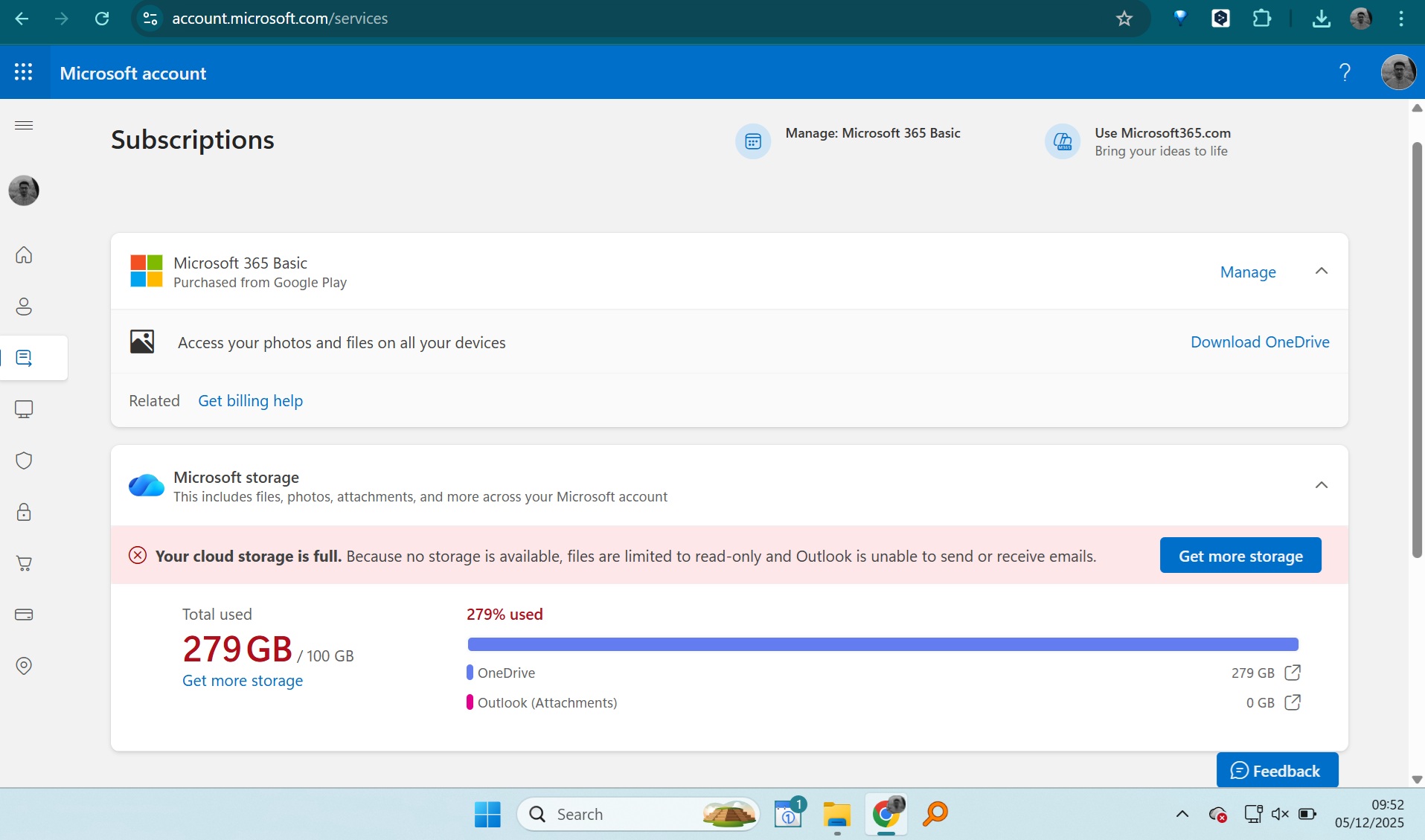
Task: Open the Feedback button
Action: coord(1277,770)
